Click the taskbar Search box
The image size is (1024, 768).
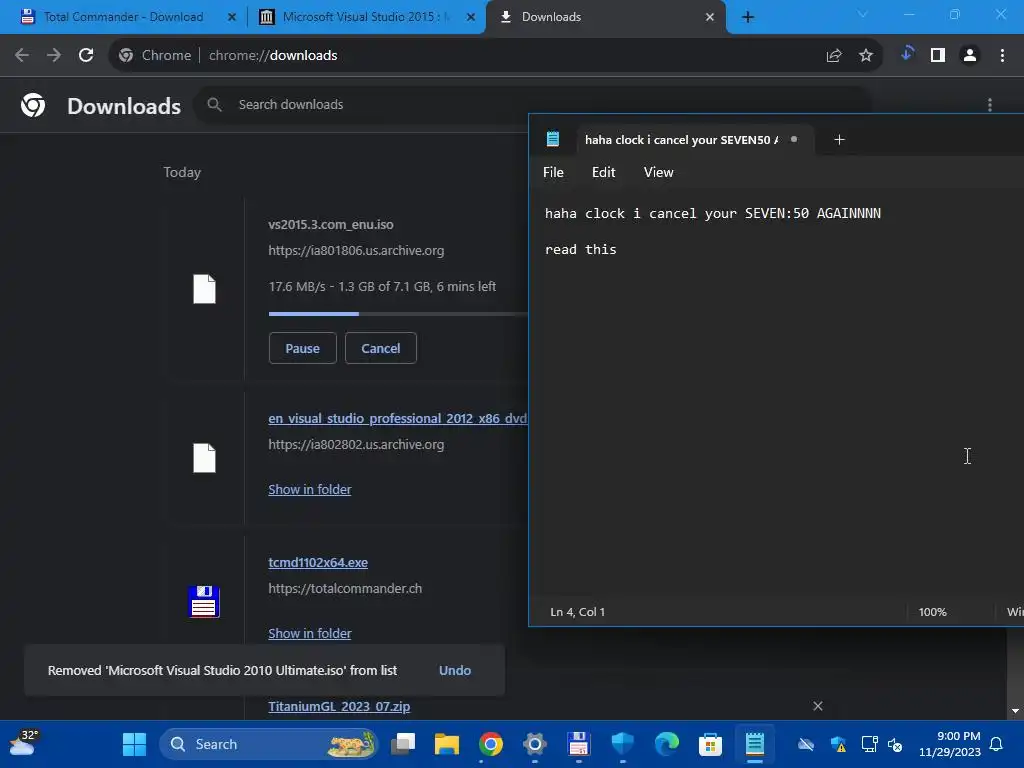coord(269,744)
